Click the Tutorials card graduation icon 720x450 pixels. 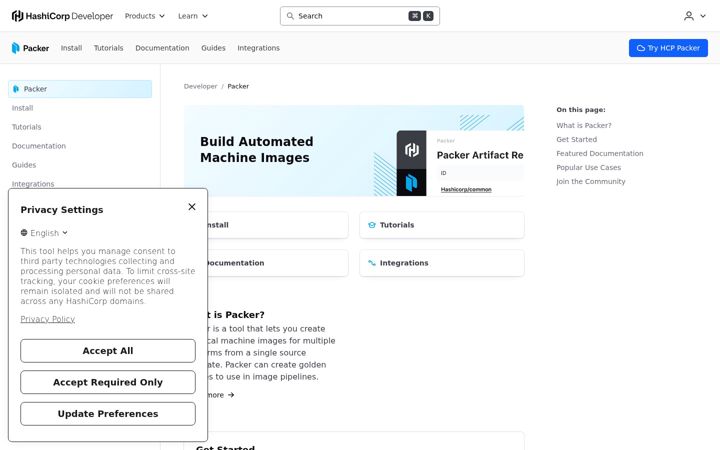pos(372,225)
